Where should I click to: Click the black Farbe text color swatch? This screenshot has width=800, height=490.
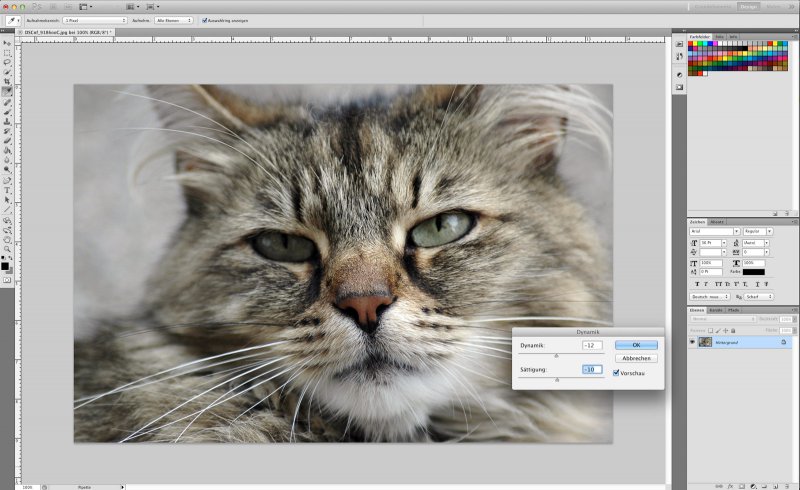[754, 272]
